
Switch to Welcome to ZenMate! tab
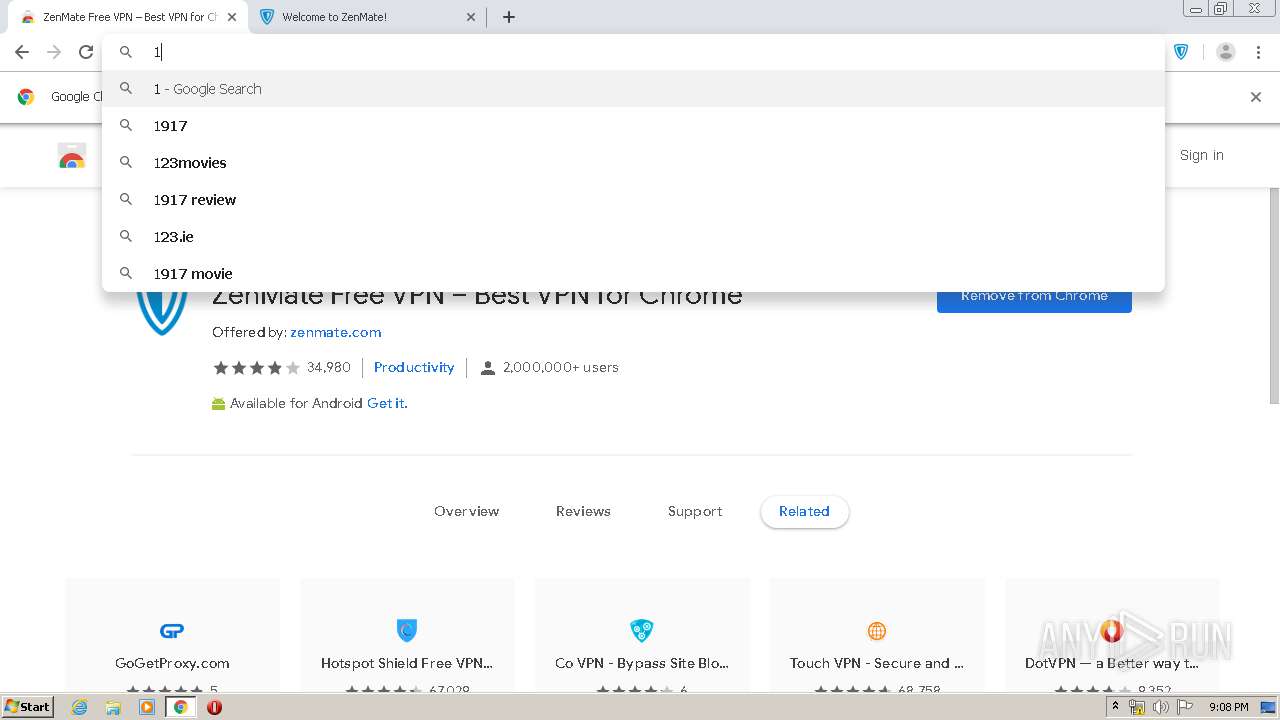(x=368, y=17)
